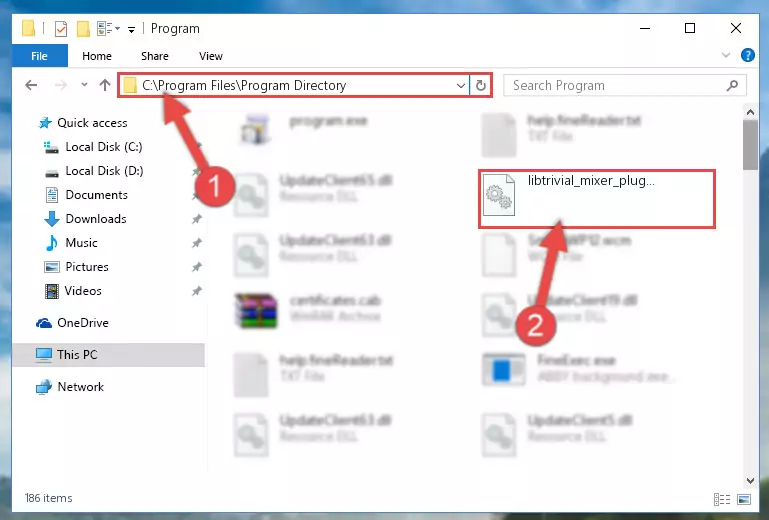This screenshot has height=520, width=769.
Task: Switch to the View ribbon tab
Action: click(x=211, y=56)
